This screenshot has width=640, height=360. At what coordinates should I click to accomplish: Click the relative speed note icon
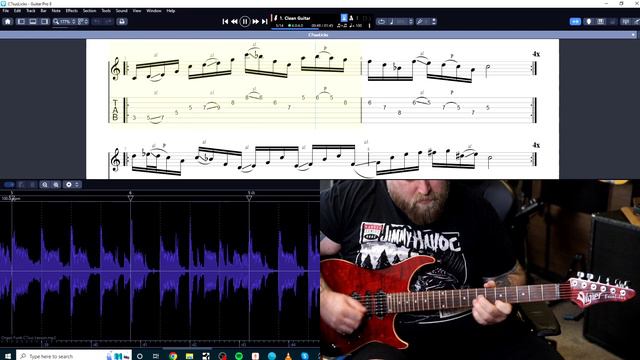pyautogui.click(x=391, y=21)
